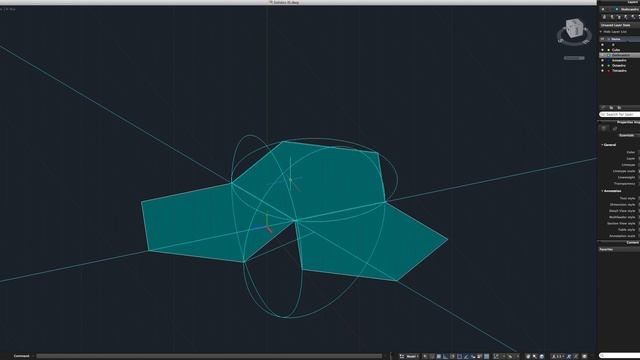Open the green color swatch of Octaedro layer
This screenshot has height=360, width=640.
coord(609,65)
